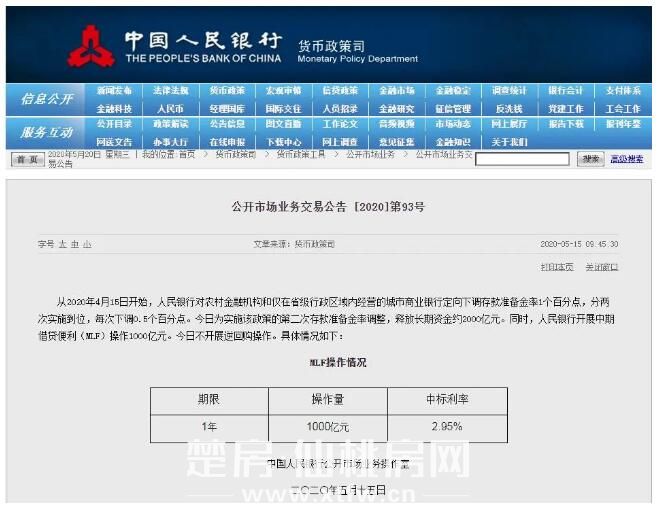Image resolution: width=658 pixels, height=509 pixels.
Task: Go to 党建工作 section
Action: tap(566, 109)
